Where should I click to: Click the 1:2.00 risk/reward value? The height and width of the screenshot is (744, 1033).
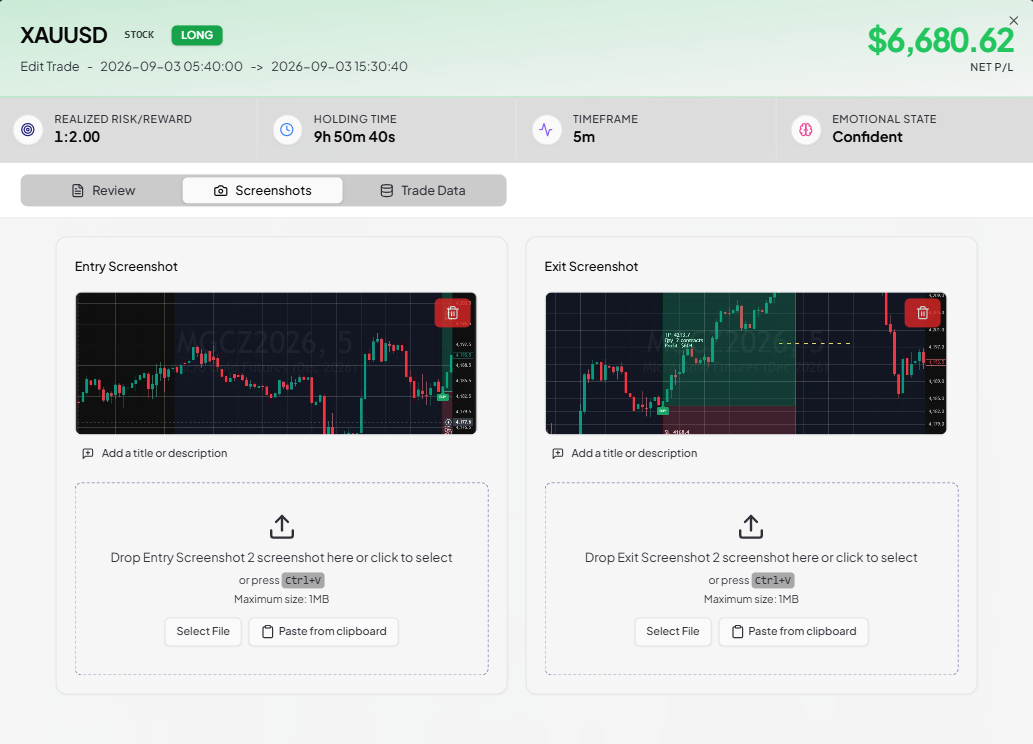pos(77,137)
